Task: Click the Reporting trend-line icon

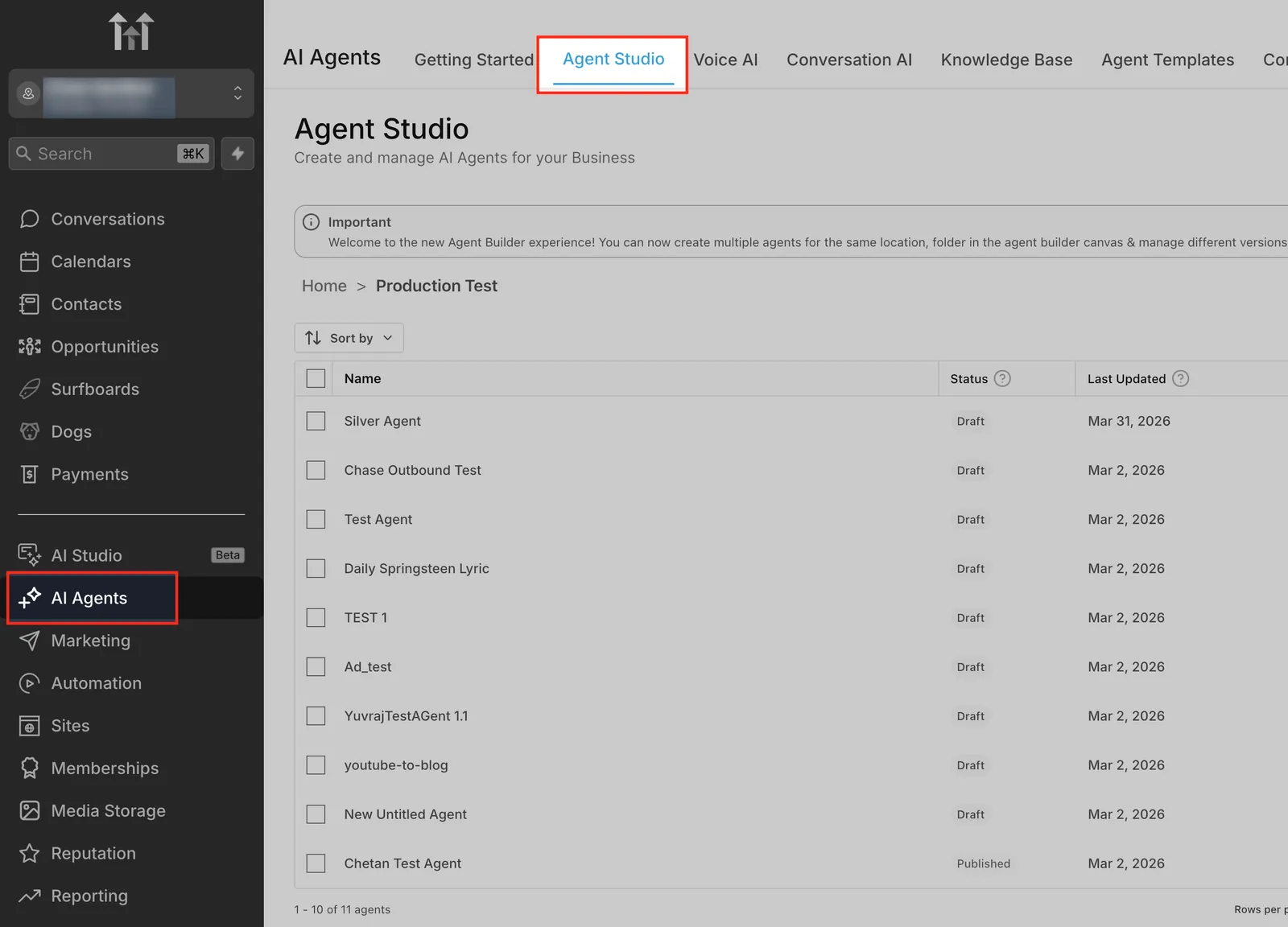Action: click(x=30, y=896)
